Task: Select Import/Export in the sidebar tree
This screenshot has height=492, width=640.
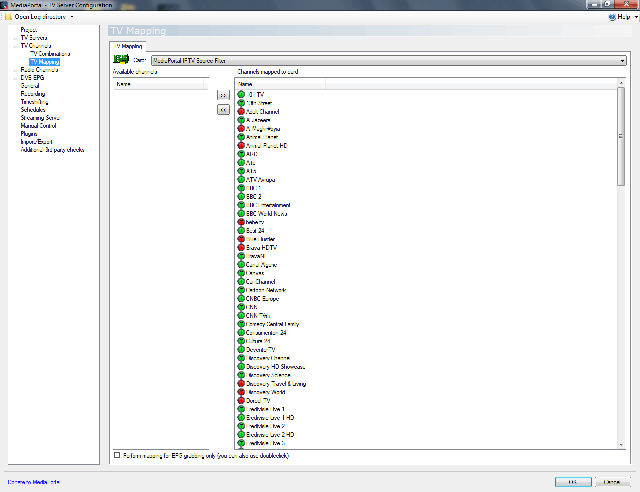Action: [36, 142]
